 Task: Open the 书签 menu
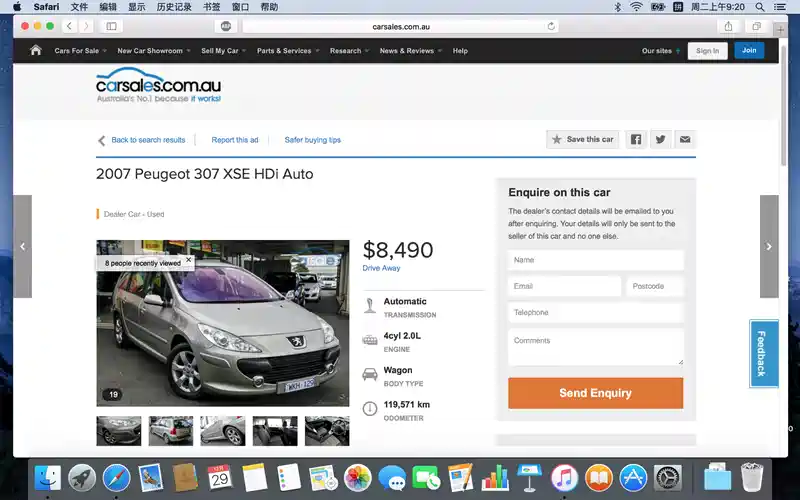(212, 7)
